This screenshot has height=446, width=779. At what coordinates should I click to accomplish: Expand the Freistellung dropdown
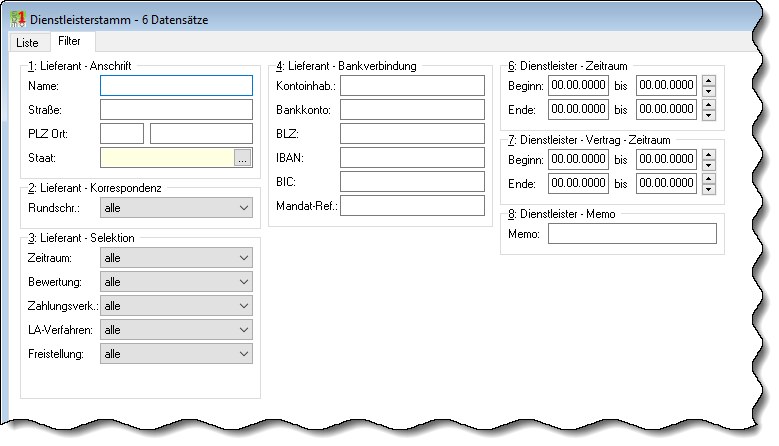176,354
